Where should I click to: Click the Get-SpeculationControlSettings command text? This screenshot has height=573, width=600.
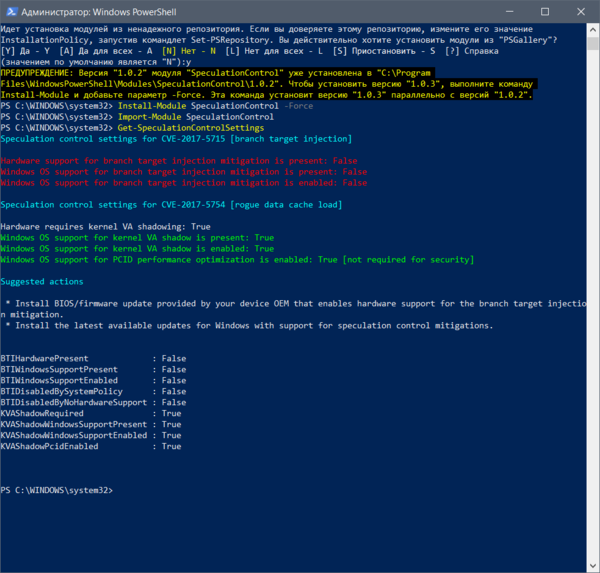(191, 128)
